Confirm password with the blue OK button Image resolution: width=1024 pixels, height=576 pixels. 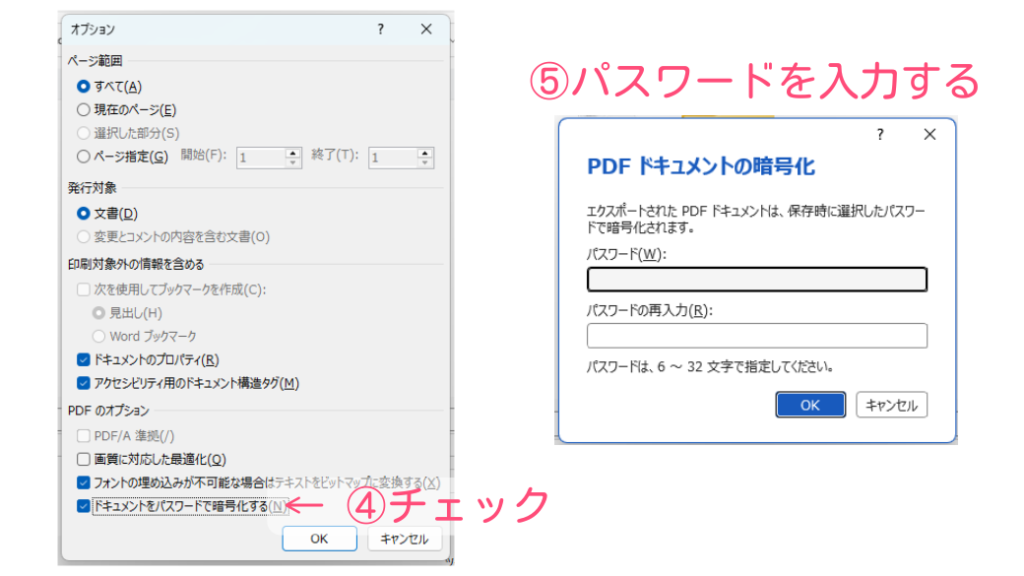tap(810, 405)
